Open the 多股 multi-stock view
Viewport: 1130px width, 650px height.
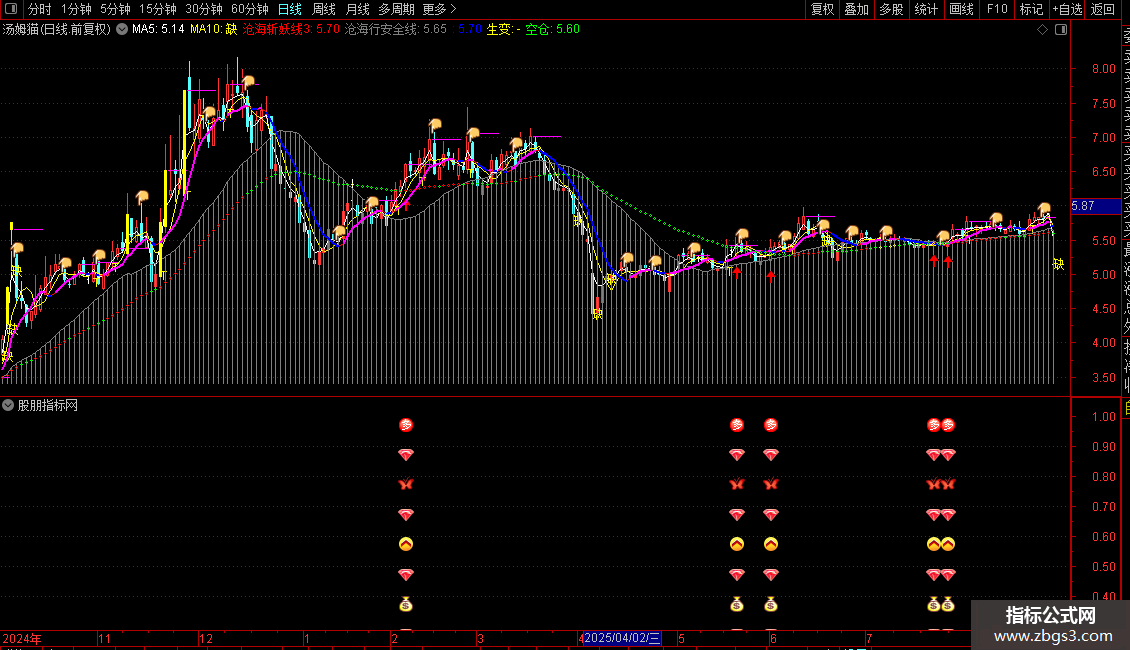[x=891, y=9]
